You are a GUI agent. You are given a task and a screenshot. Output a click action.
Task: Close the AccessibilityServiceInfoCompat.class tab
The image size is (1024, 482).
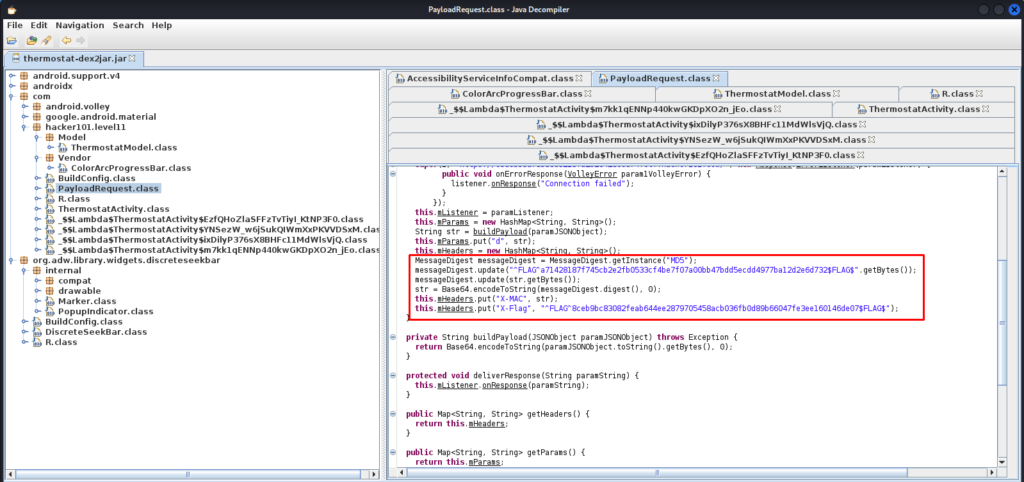(579, 78)
